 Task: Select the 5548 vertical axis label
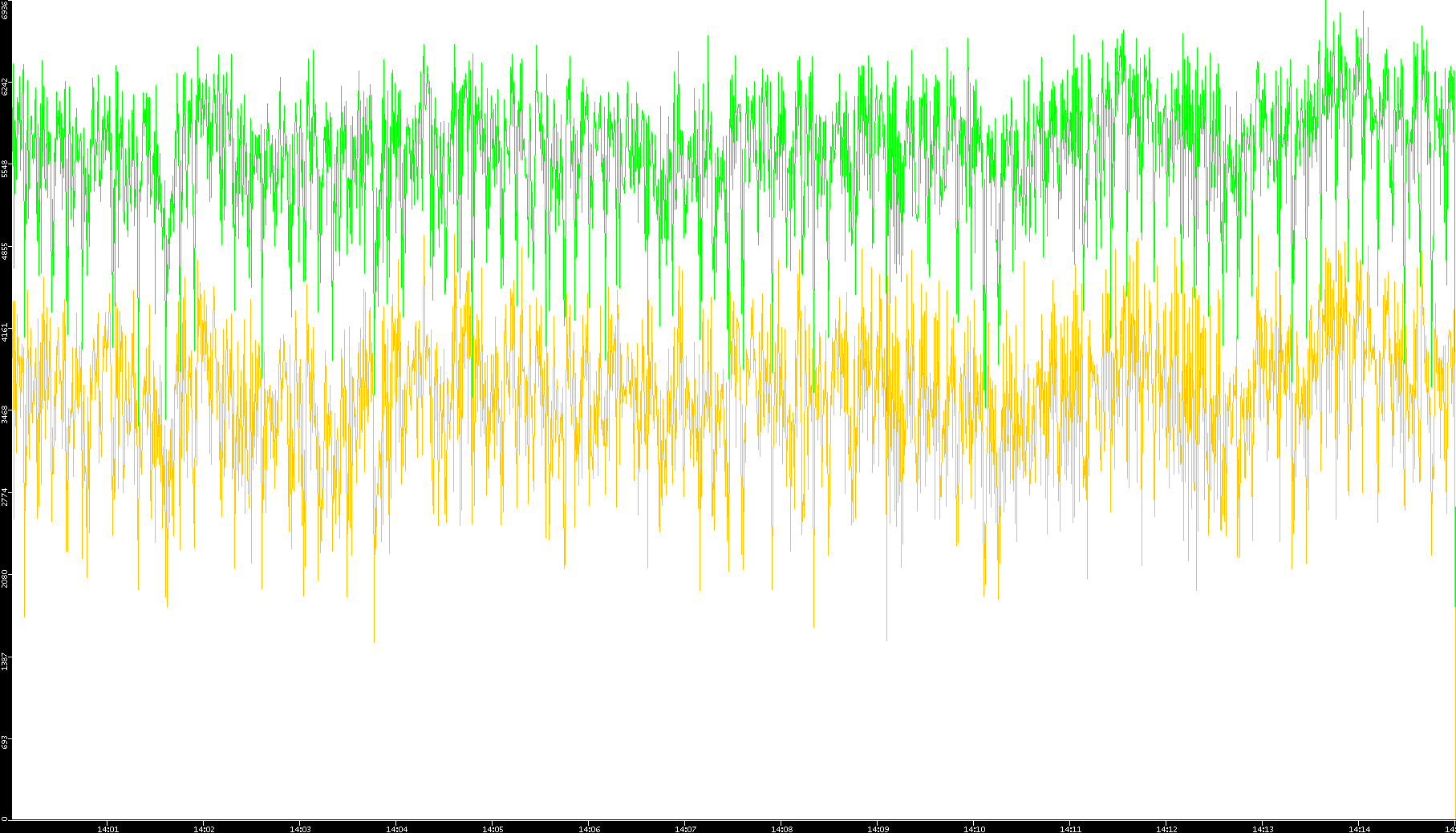(x=5, y=168)
